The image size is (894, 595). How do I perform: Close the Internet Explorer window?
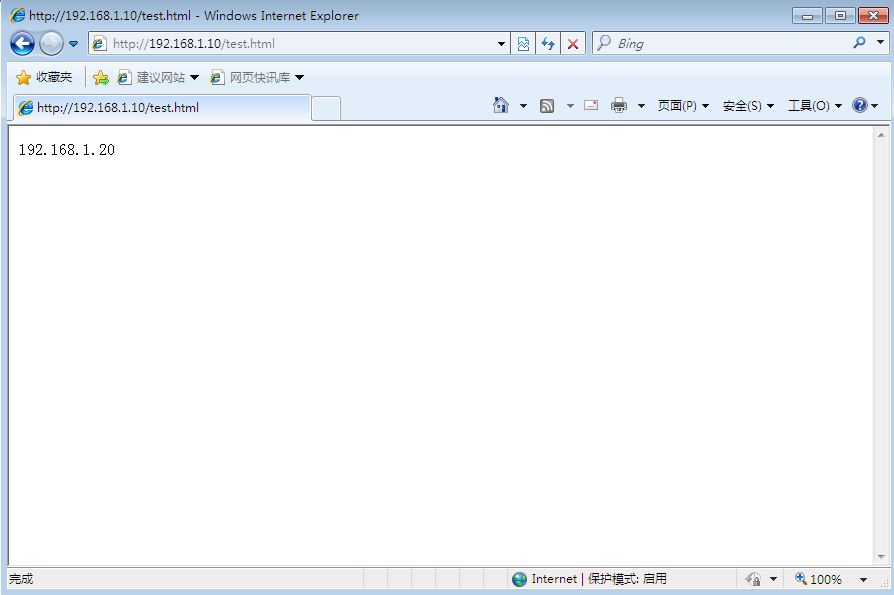(x=873, y=16)
